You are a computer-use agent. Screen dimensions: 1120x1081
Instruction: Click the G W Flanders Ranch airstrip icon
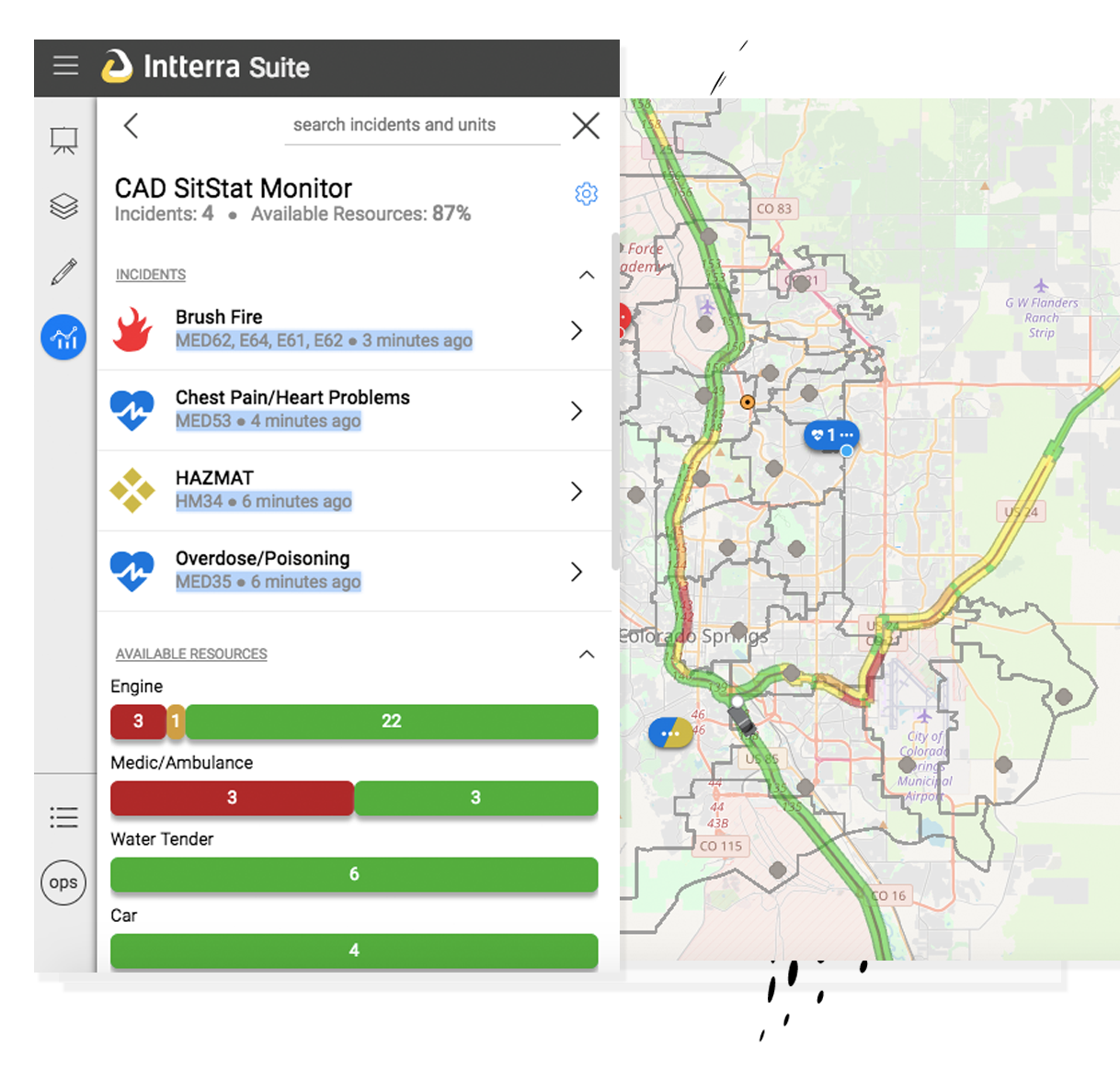click(x=1040, y=286)
